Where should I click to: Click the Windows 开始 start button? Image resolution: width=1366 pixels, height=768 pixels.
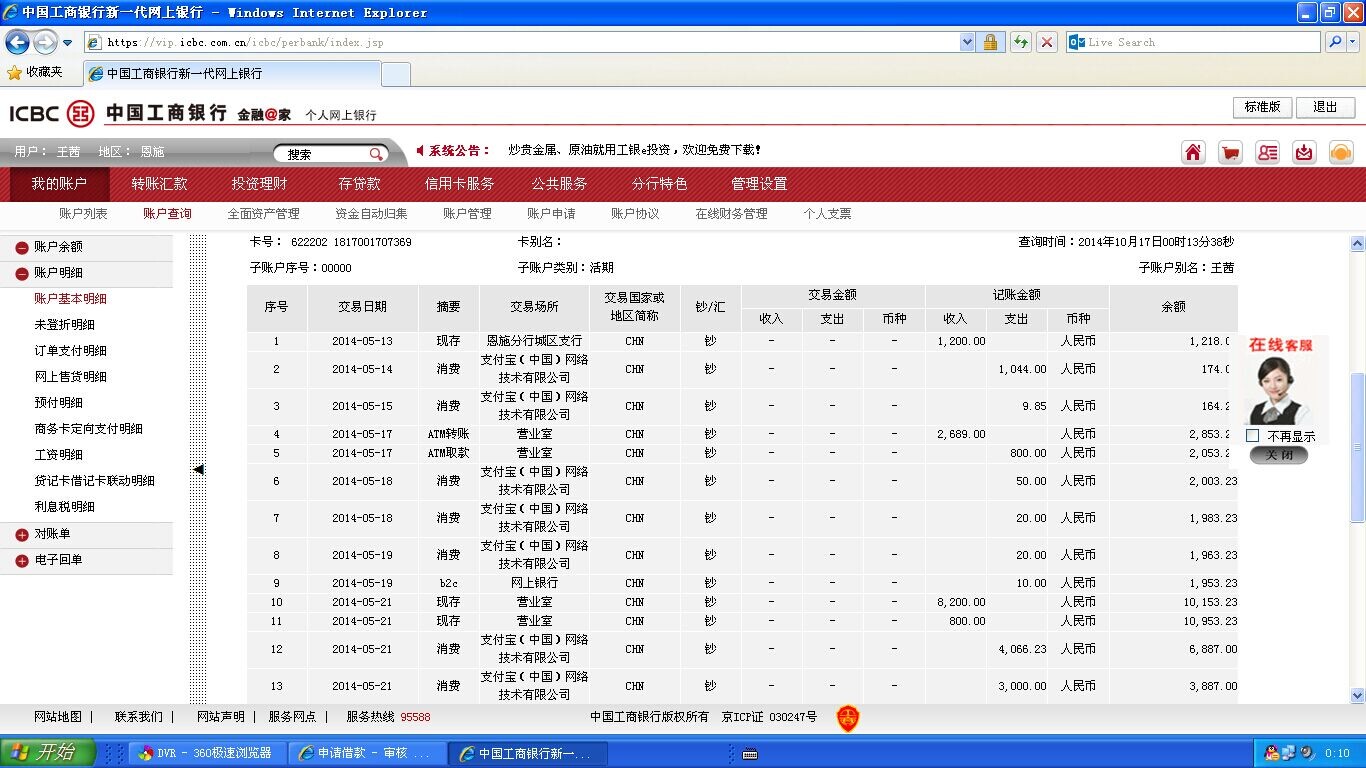(47, 753)
